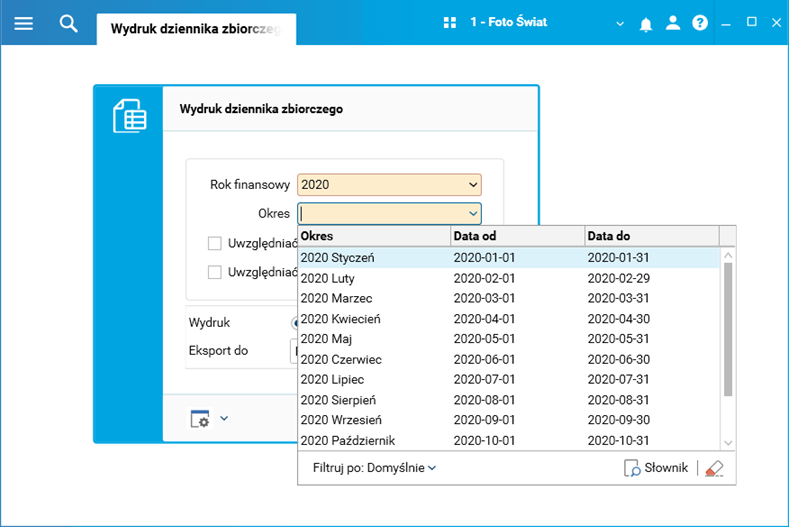
Task: Collapse the Okres dropdown arrow
Action: pyautogui.click(x=473, y=213)
